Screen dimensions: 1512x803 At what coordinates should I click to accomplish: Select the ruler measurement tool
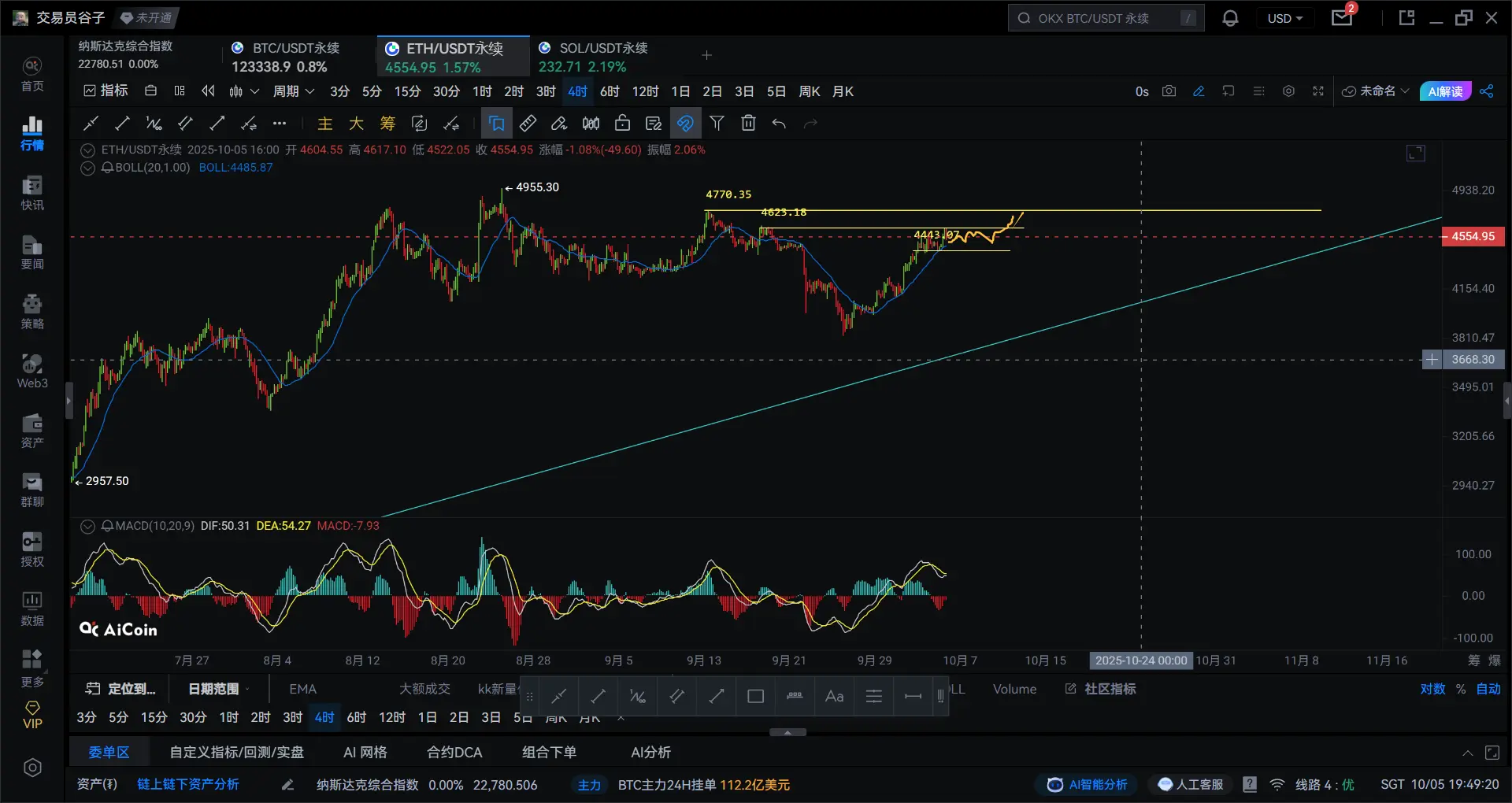tap(528, 123)
